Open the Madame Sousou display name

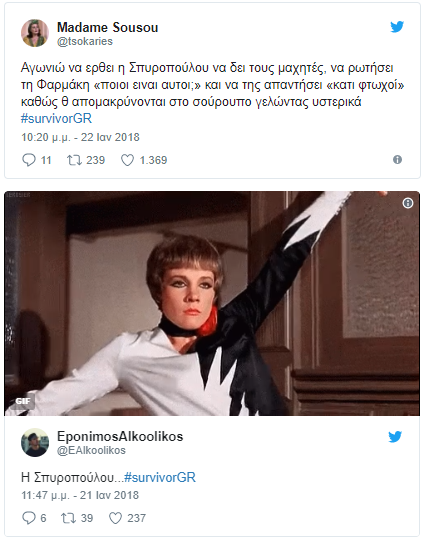[108, 27]
